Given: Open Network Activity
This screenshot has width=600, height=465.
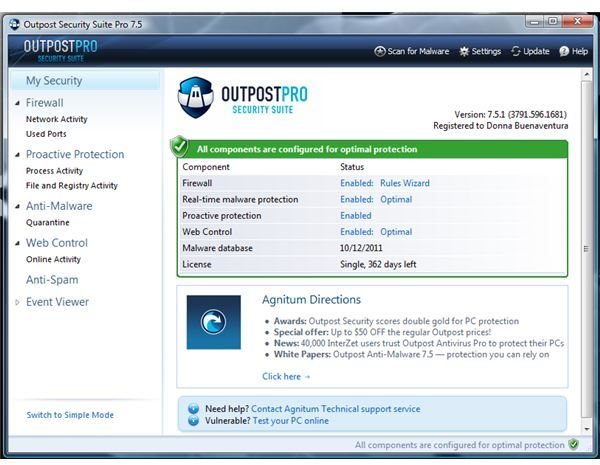Looking at the screenshot, I should click(x=57, y=119).
